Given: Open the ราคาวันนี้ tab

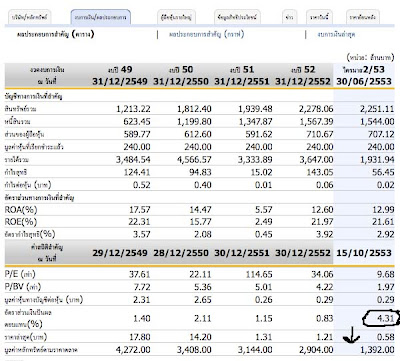Looking at the screenshot, I should pyautogui.click(x=319, y=17).
